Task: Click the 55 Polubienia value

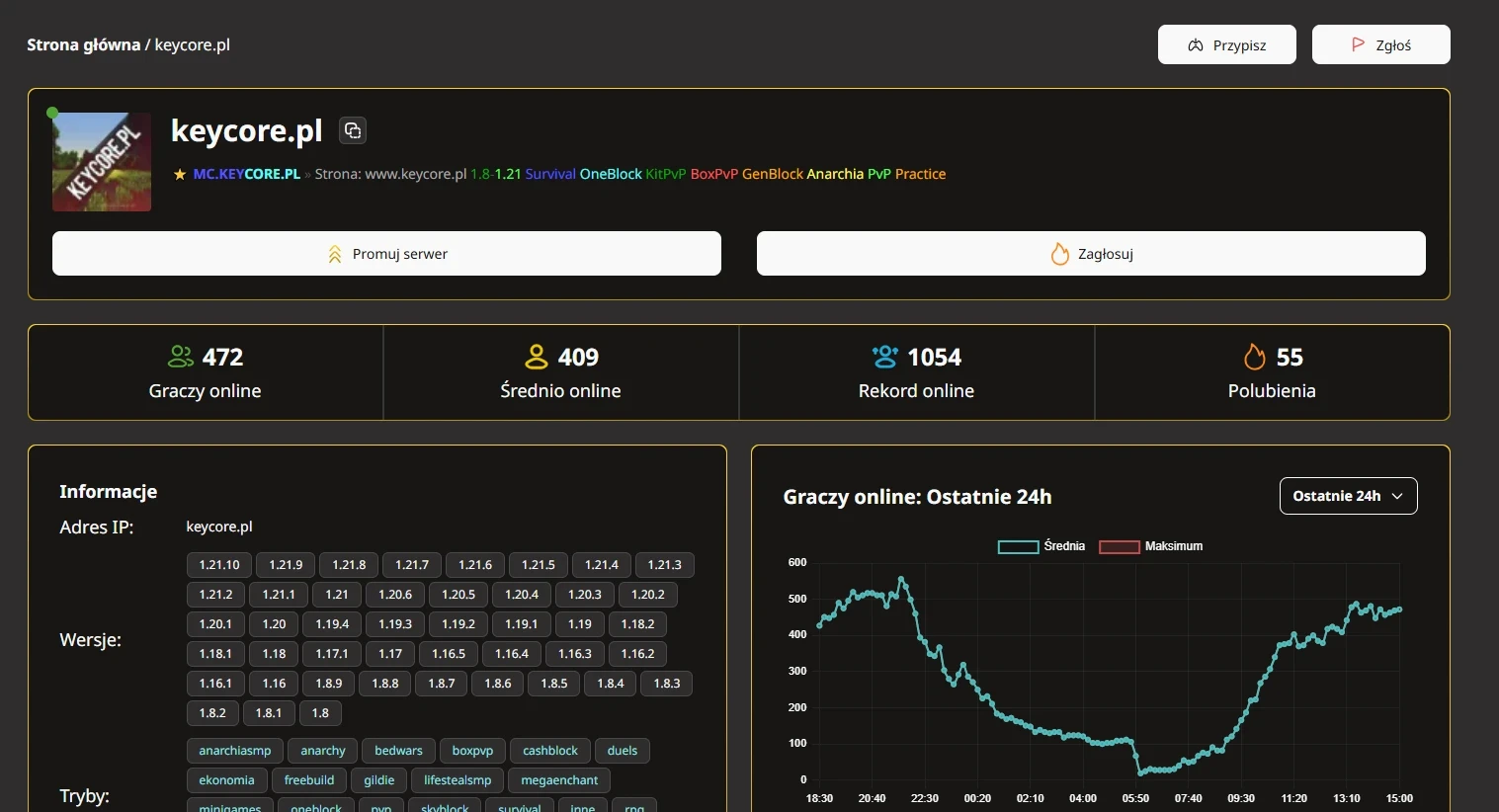Action: click(1290, 357)
